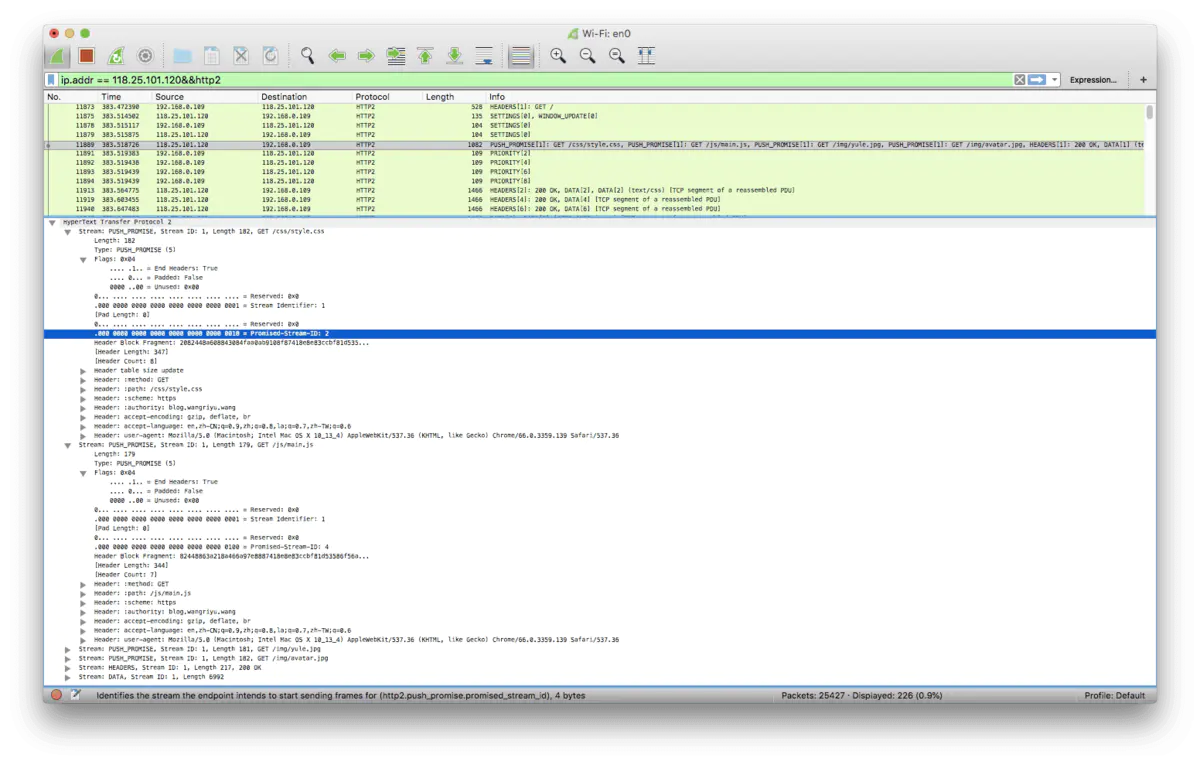Collapse HyperText Transfer Protocol 2 tree
Viewport: 1200px width, 765px height.
[x=52, y=222]
